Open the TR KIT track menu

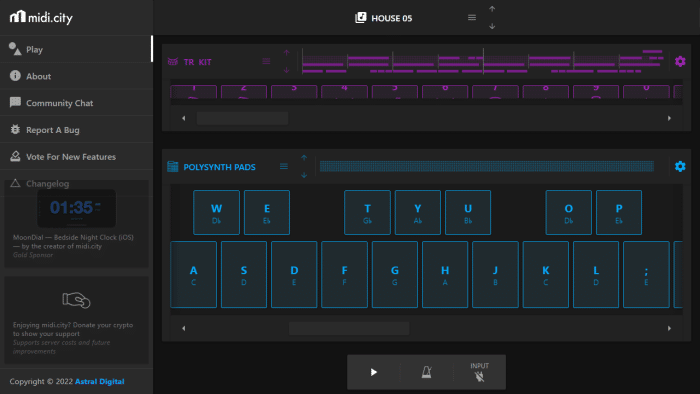pyautogui.click(x=266, y=62)
